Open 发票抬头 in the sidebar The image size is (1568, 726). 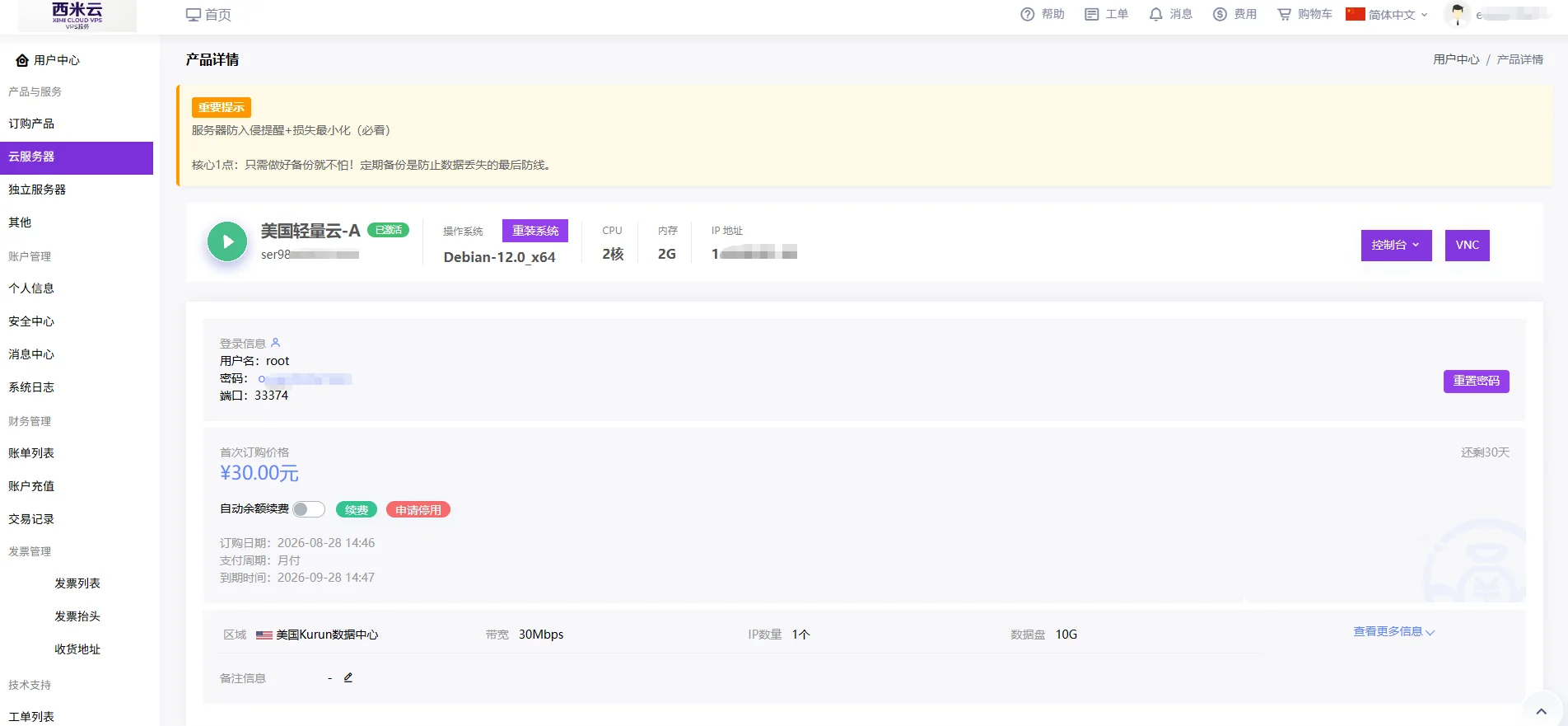coord(77,616)
